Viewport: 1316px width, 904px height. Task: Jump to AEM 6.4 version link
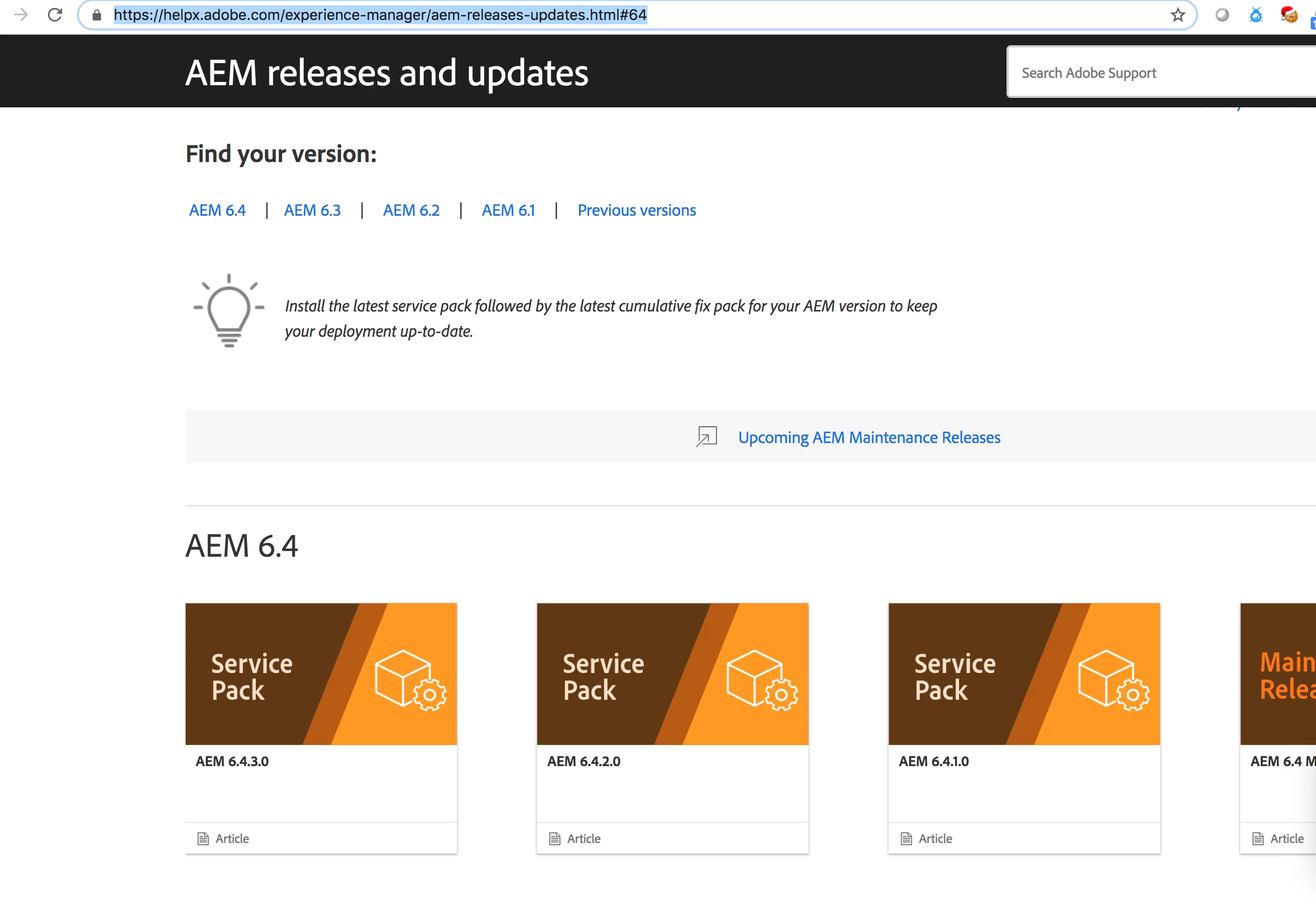[x=217, y=210]
